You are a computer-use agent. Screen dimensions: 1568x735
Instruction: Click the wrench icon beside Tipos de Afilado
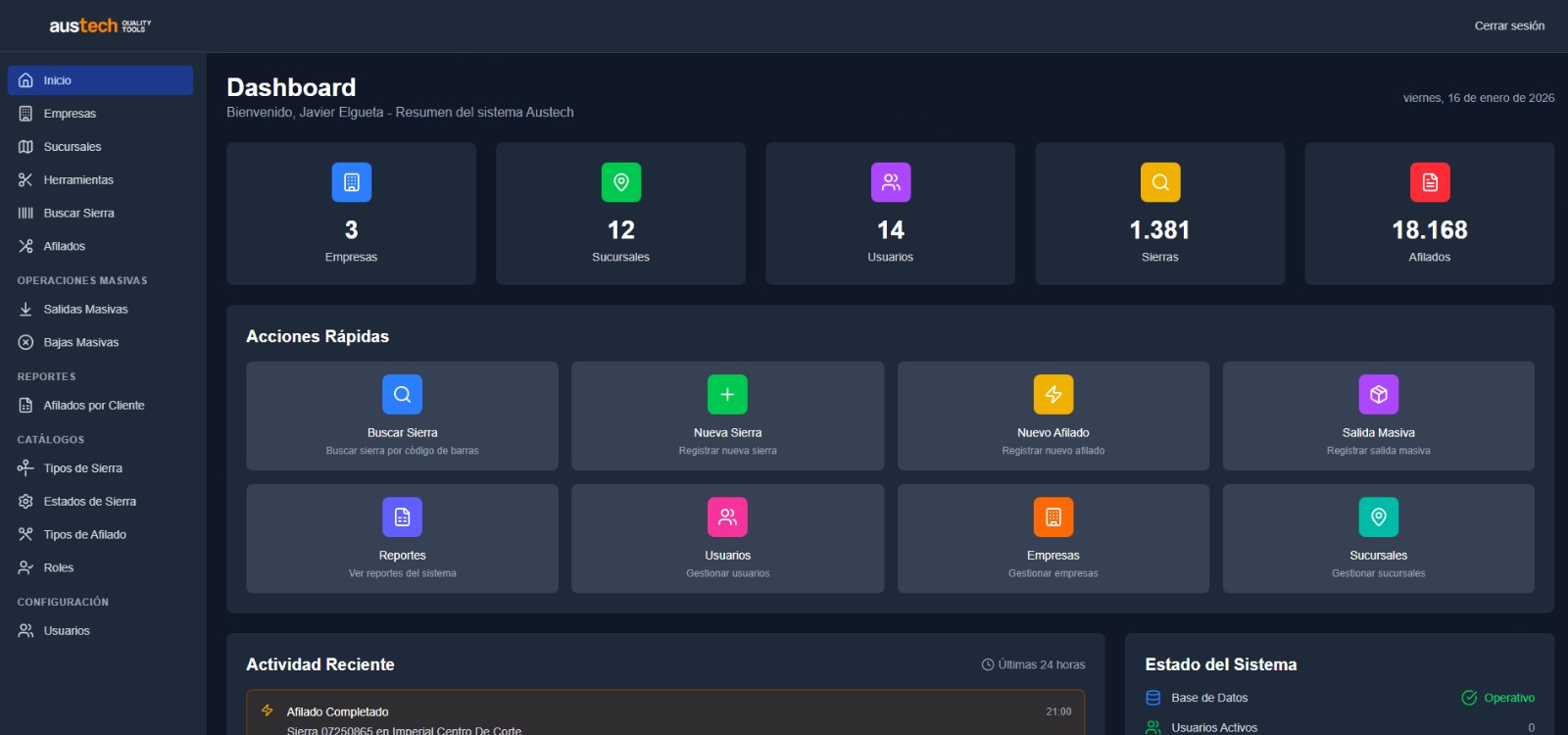pyautogui.click(x=25, y=535)
